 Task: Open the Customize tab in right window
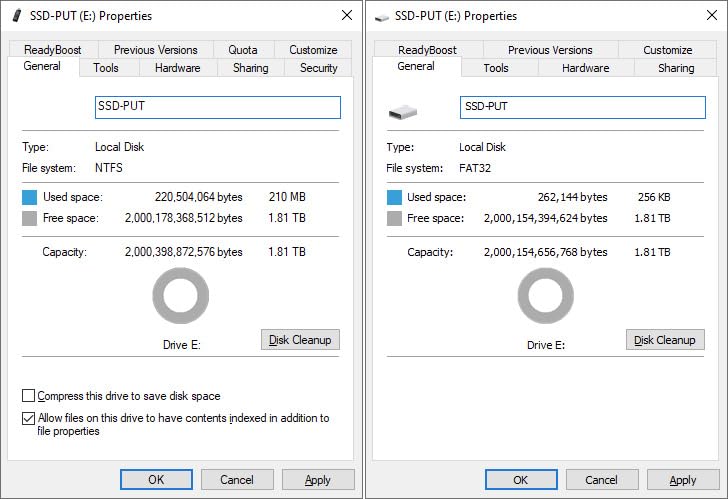pos(667,50)
